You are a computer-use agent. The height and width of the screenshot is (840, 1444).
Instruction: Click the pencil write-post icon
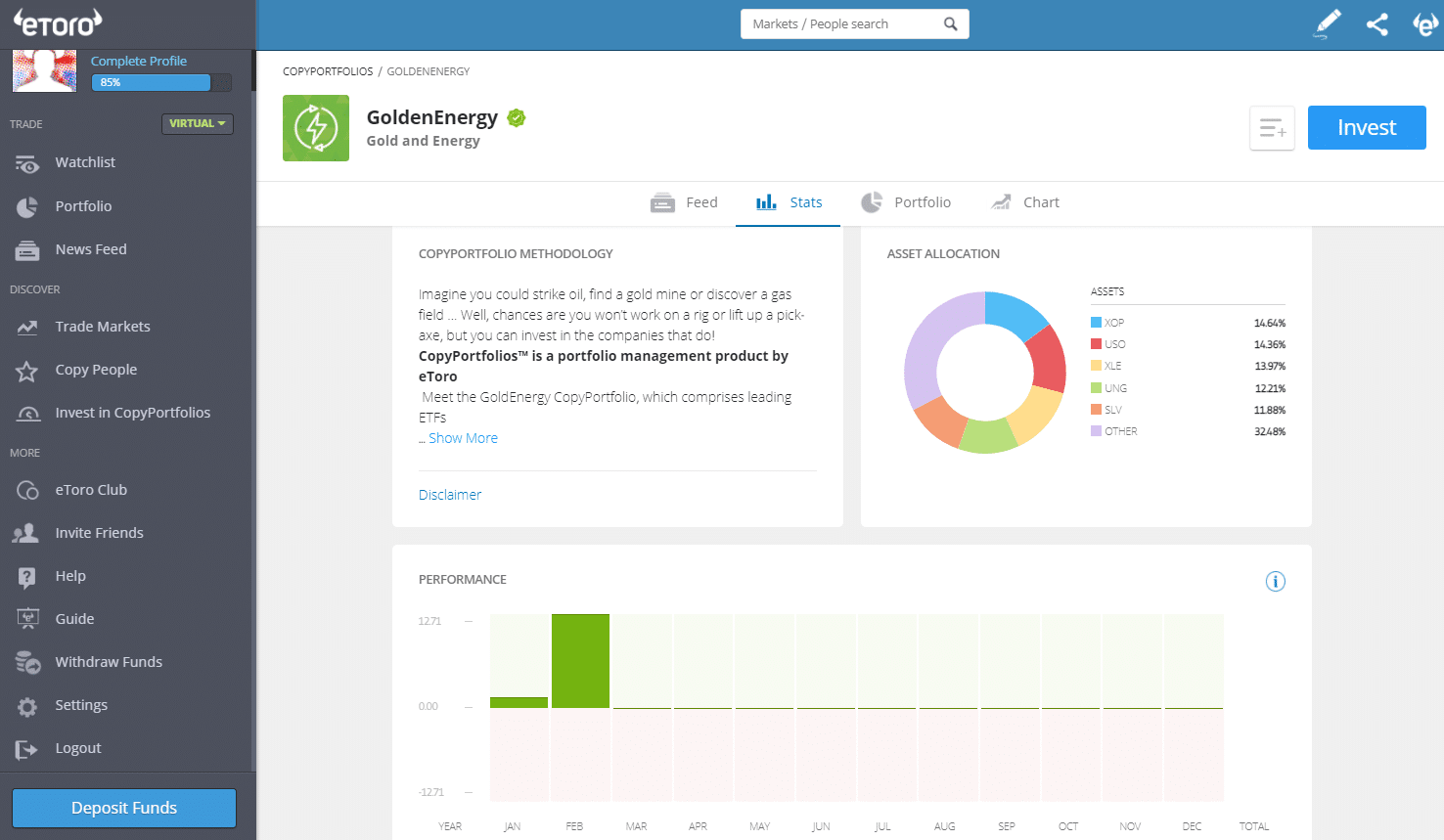pyautogui.click(x=1327, y=24)
